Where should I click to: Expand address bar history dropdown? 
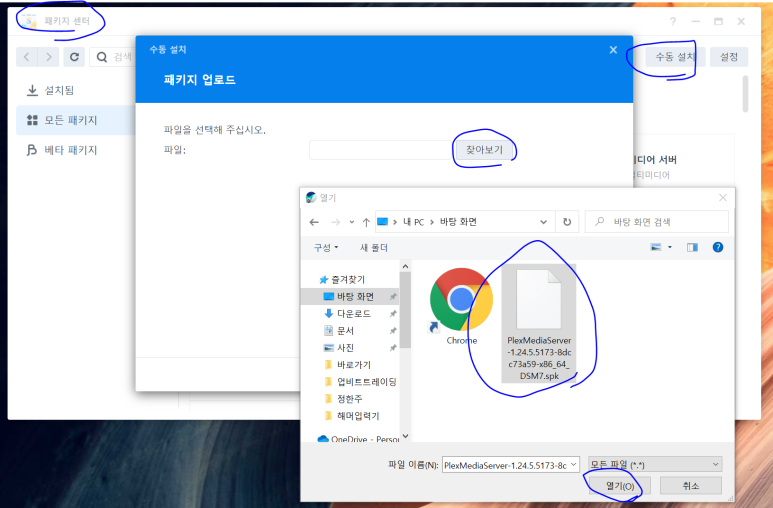[x=543, y=222]
